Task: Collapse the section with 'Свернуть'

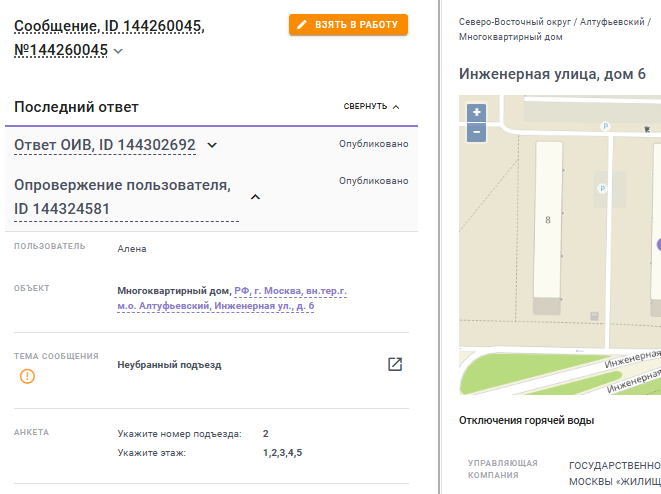Action: 371,106
